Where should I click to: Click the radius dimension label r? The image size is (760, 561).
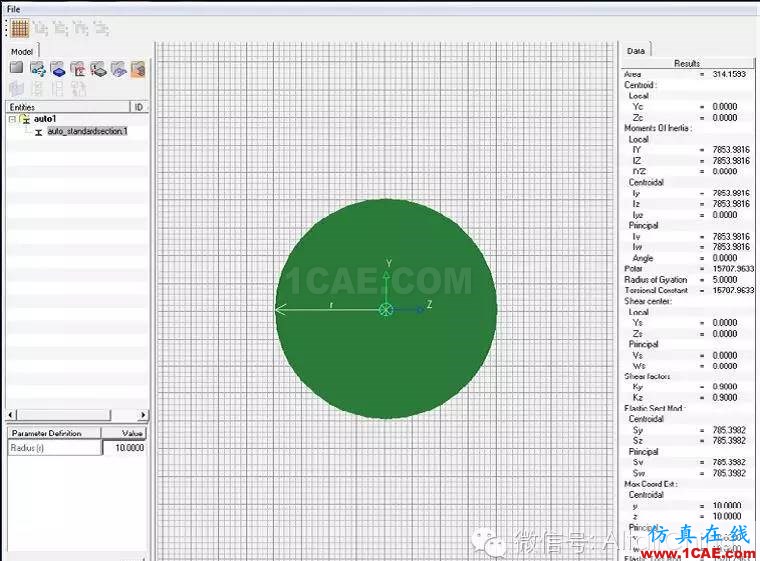[331, 305]
